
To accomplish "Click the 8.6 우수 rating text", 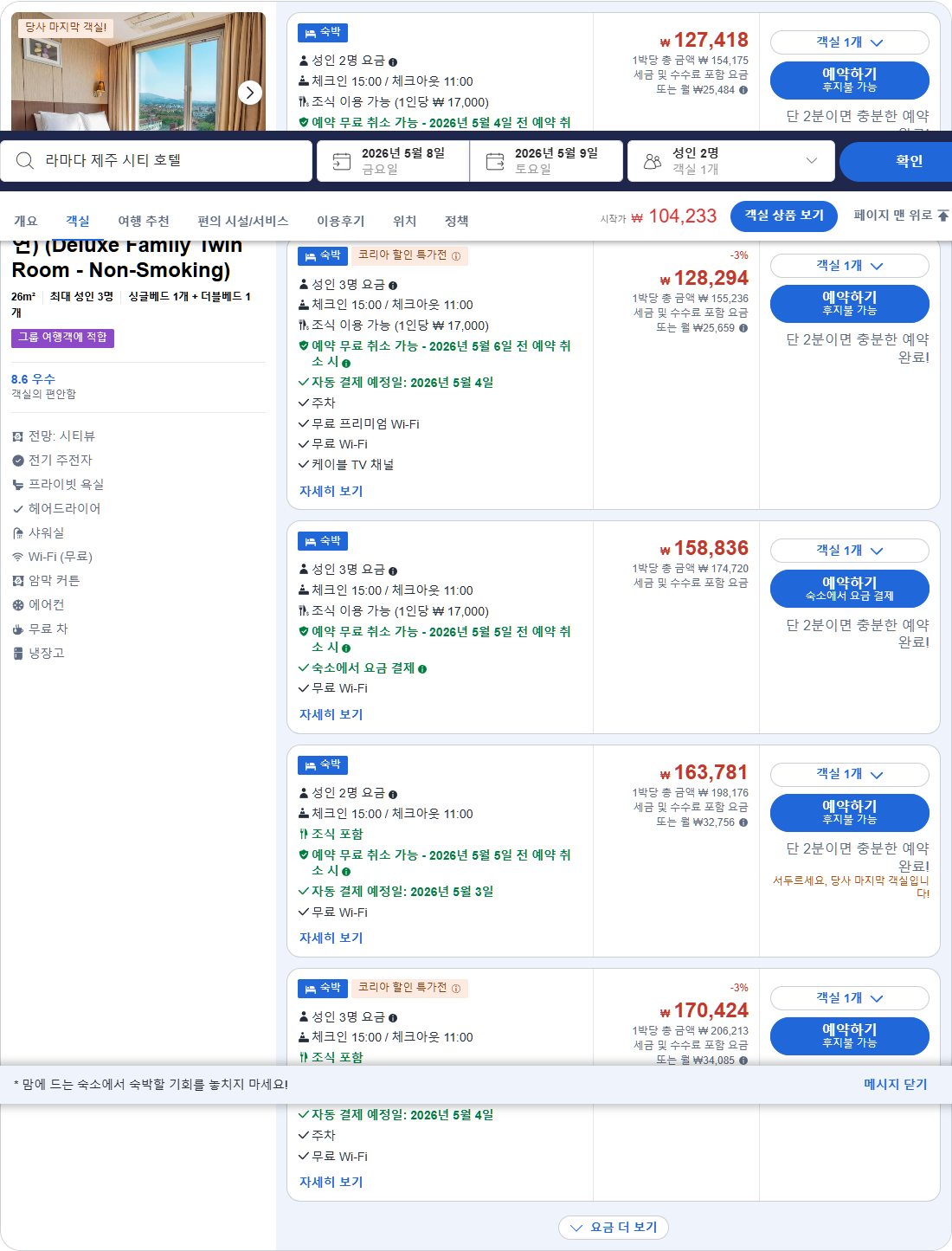I will (34, 379).
